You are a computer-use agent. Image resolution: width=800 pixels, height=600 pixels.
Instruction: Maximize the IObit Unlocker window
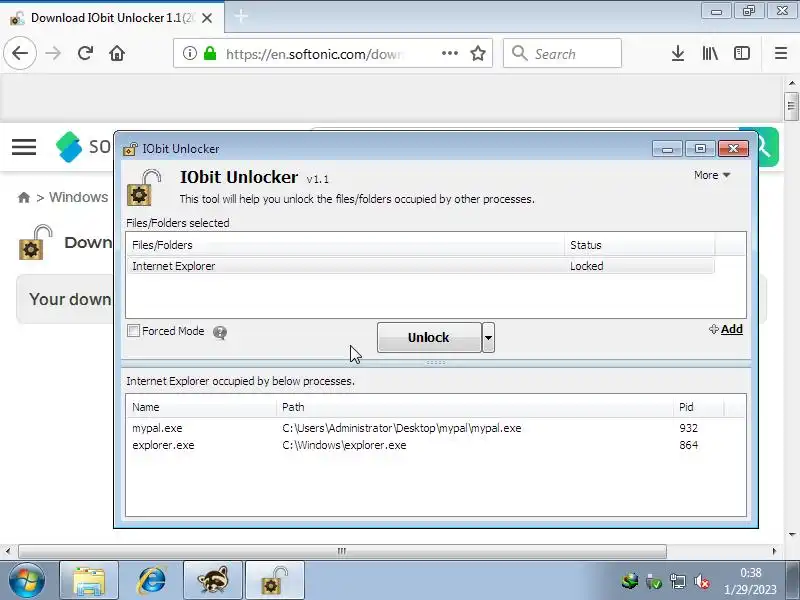pos(700,148)
